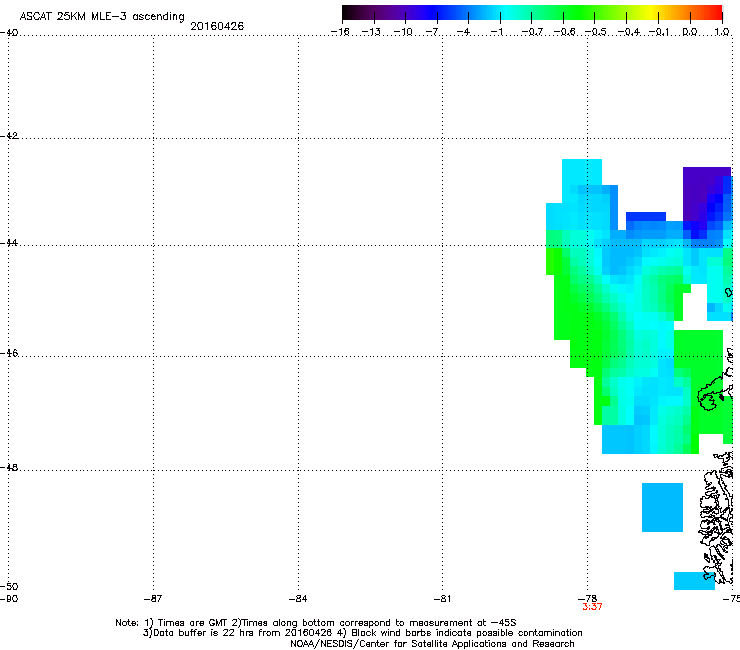The height and width of the screenshot is (650, 740).
Task: Click the latitude axis label -44
Action: pos(9,243)
